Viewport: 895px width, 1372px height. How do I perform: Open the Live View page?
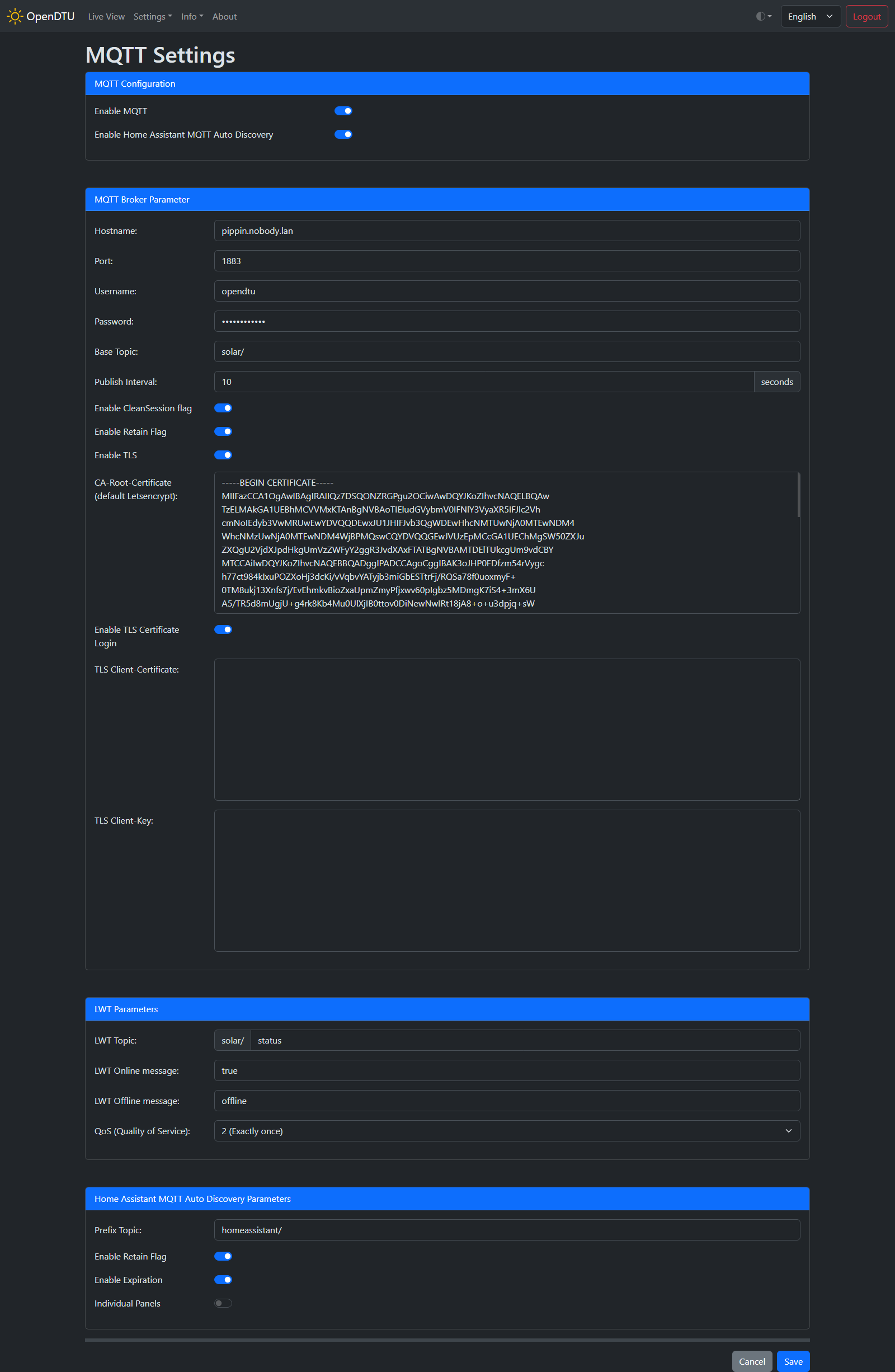point(106,16)
